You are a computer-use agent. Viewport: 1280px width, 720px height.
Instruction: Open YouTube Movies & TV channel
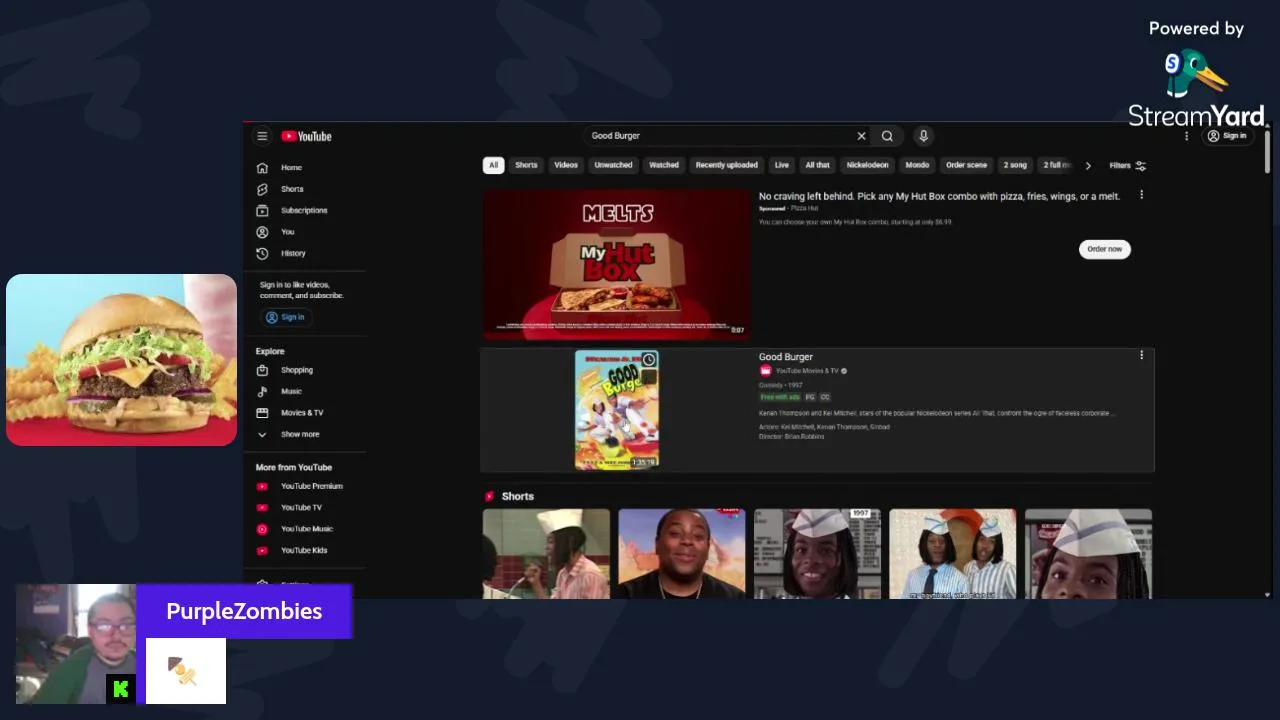808,371
